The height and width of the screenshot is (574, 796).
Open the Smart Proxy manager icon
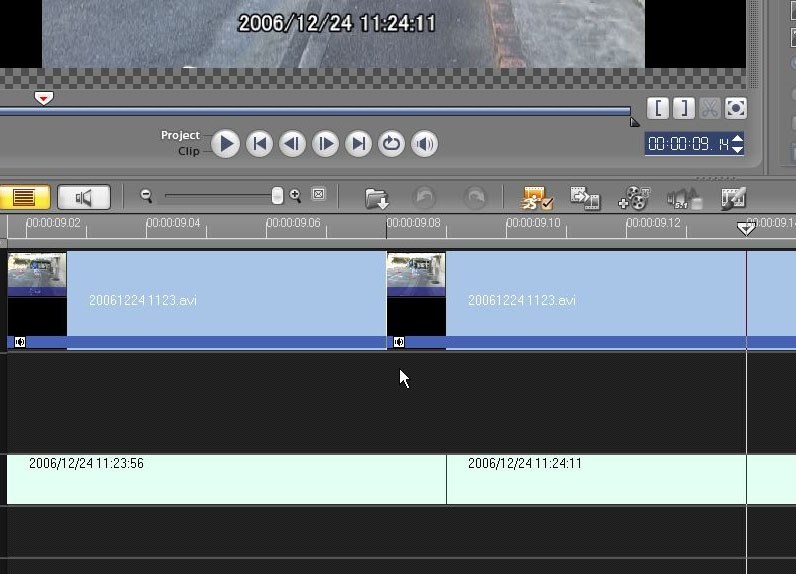tap(537, 198)
